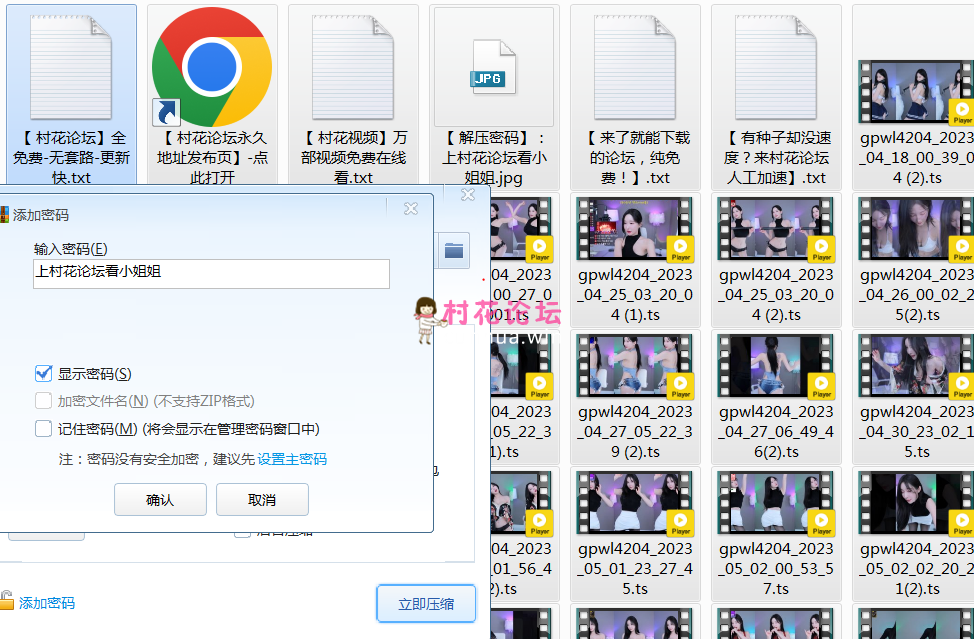Confirm the password with 确认 button
Image resolution: width=974 pixels, height=639 pixels.
(x=160, y=500)
